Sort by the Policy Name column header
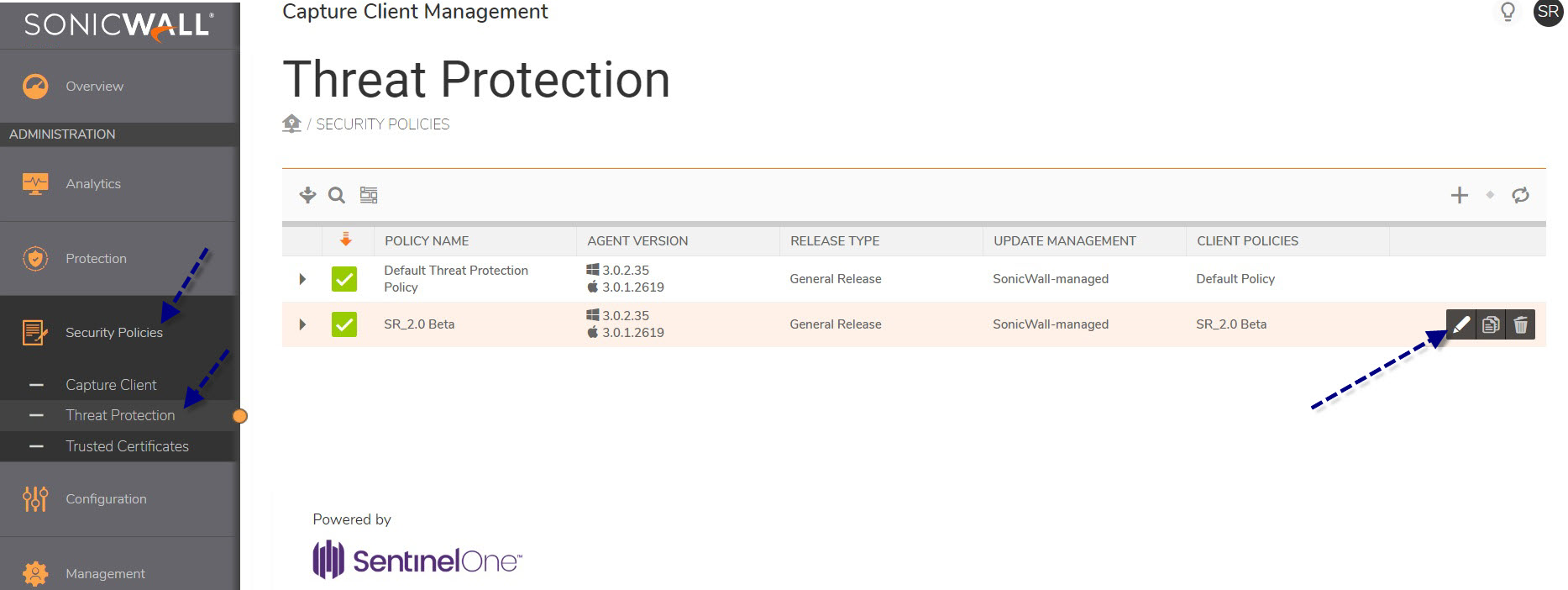The height and width of the screenshot is (590, 1568). [x=427, y=241]
